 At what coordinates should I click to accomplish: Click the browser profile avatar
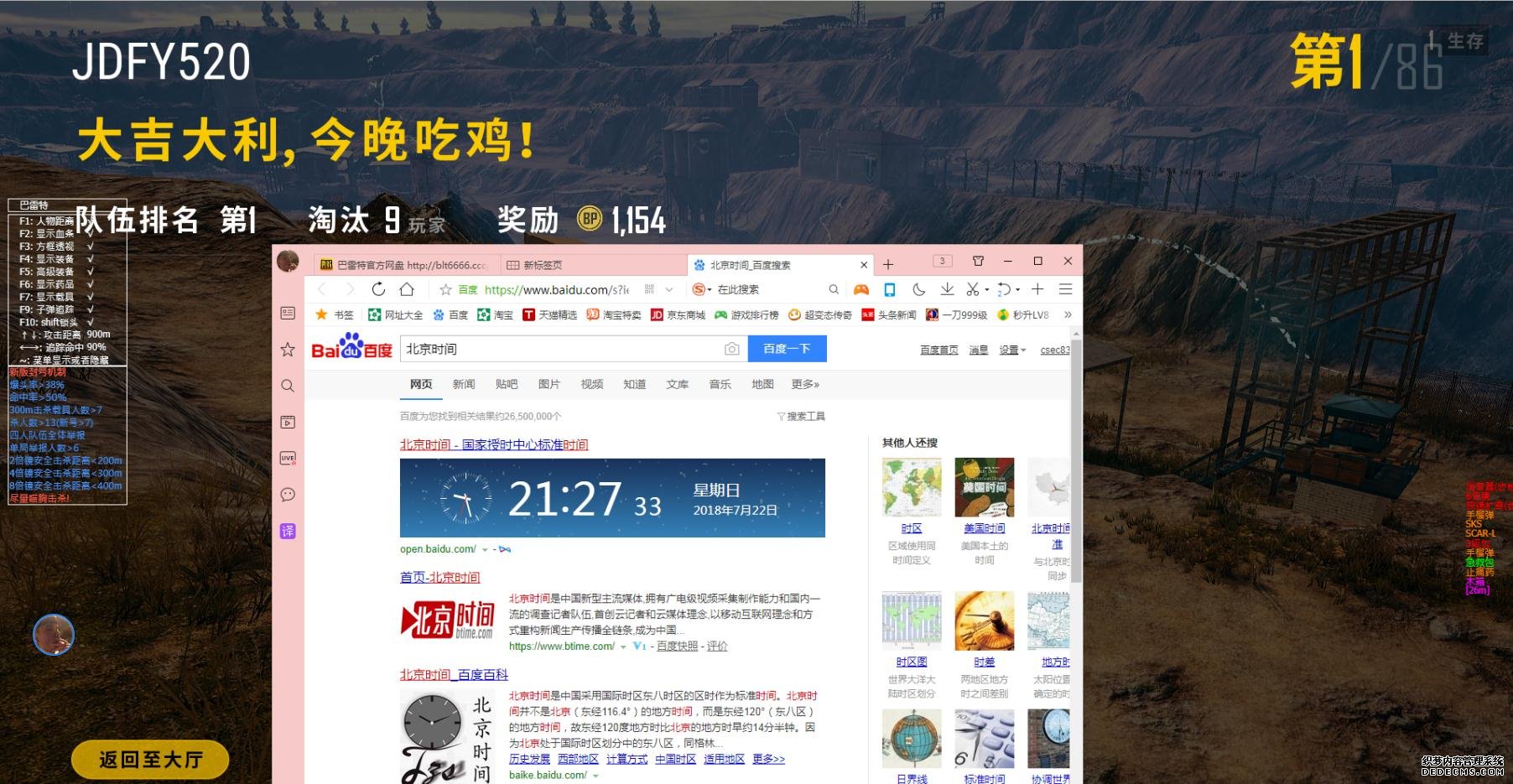click(x=288, y=261)
